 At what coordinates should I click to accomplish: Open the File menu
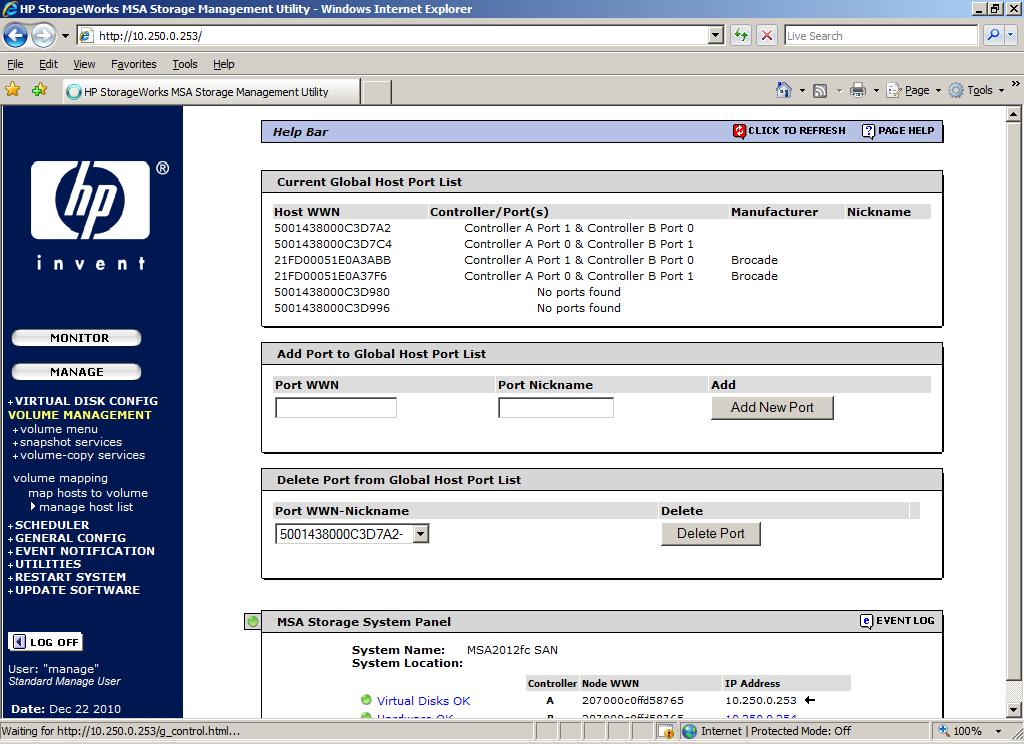15,64
